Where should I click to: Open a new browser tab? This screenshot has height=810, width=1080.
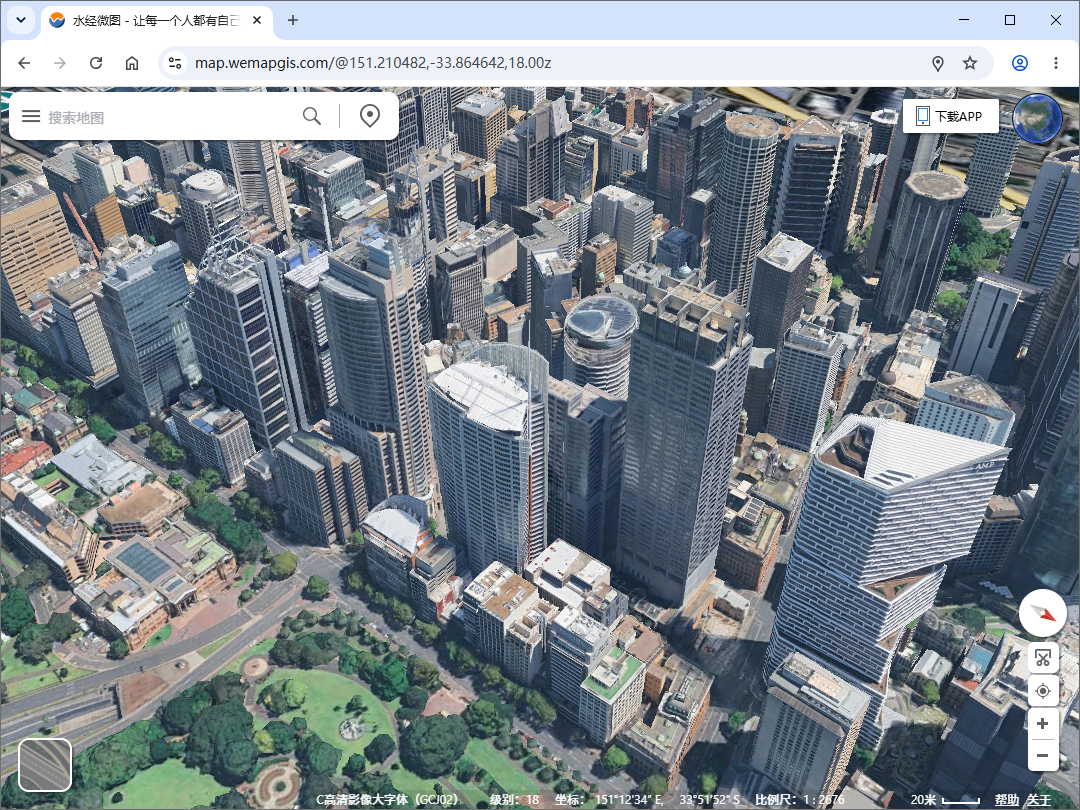click(x=293, y=20)
